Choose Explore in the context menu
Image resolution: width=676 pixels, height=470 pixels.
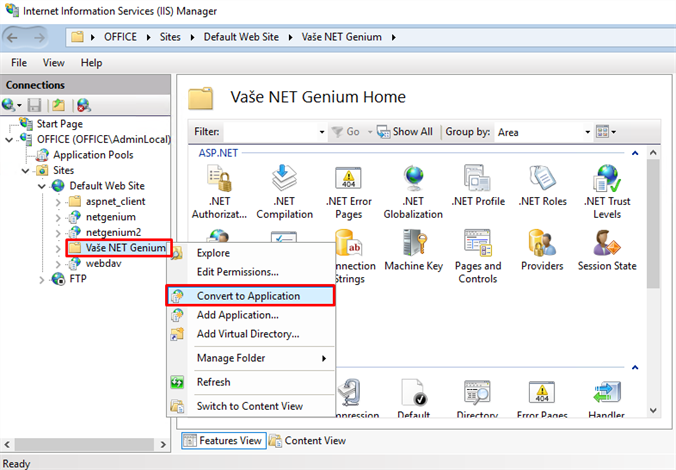coord(250,253)
